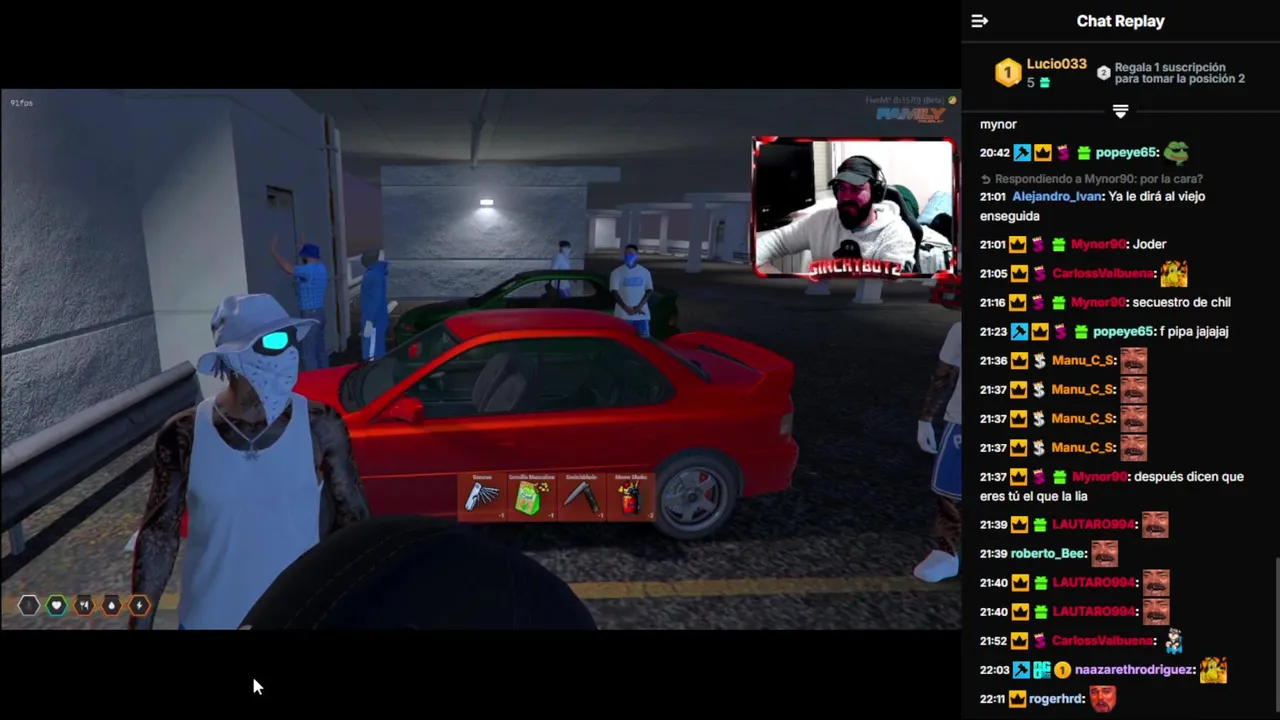Select the switchblade knife hotbar slot

pyautogui.click(x=581, y=497)
